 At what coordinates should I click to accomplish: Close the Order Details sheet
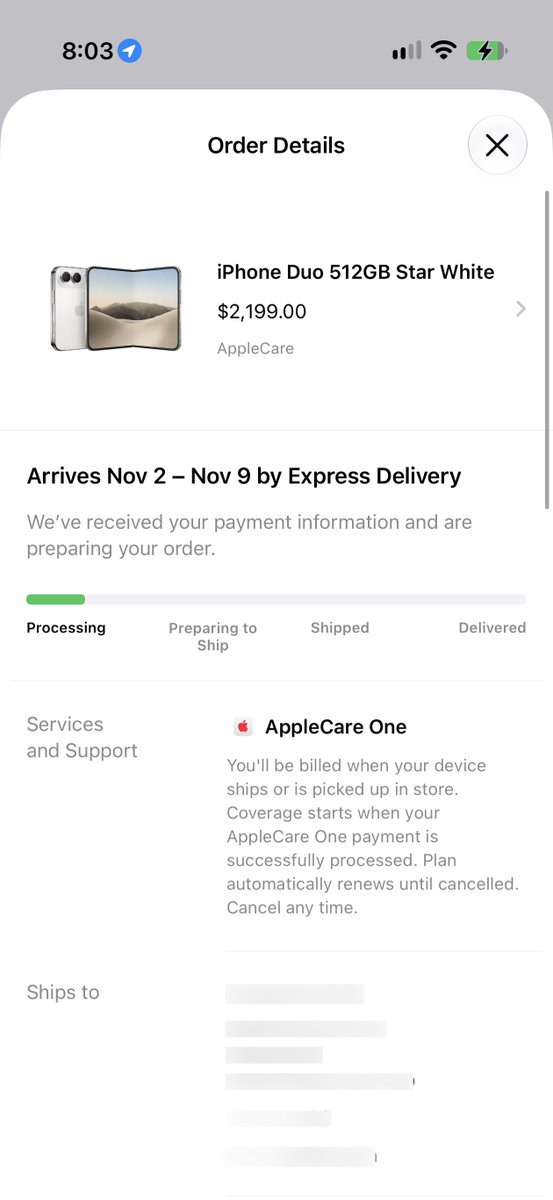(x=497, y=145)
